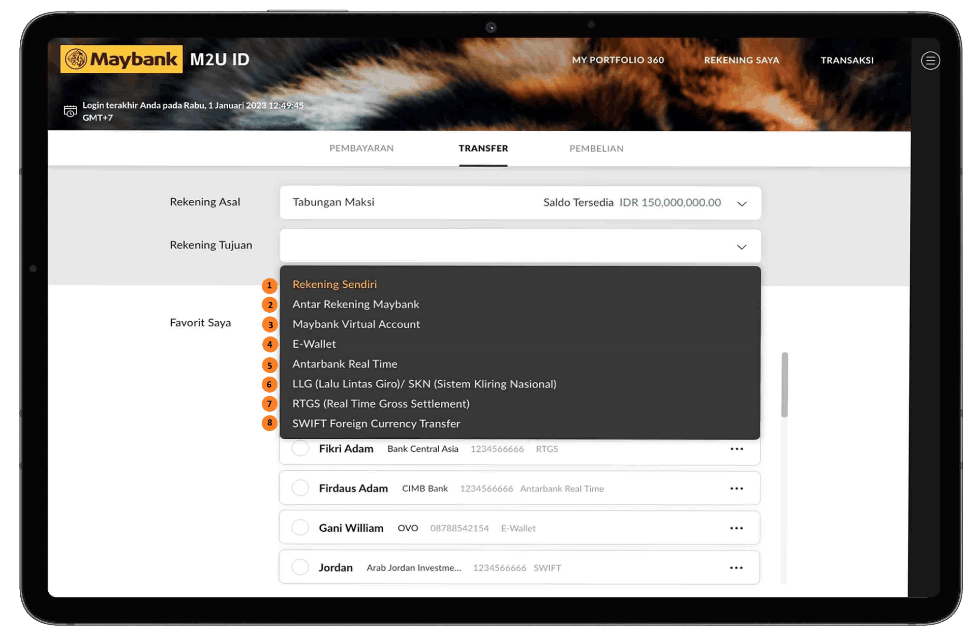Click the favorites list scrollbar

pyautogui.click(x=784, y=385)
